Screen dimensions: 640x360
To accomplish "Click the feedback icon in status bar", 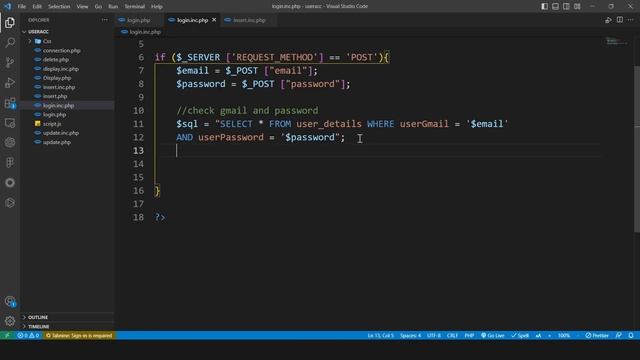I will (x=619, y=336).
